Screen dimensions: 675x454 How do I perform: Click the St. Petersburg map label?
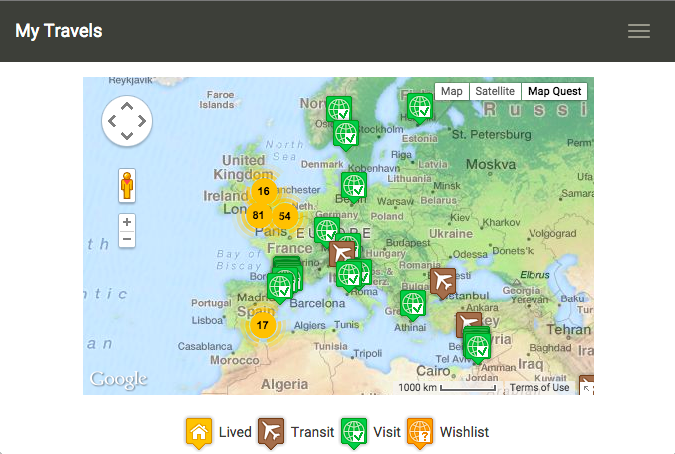pos(492,135)
